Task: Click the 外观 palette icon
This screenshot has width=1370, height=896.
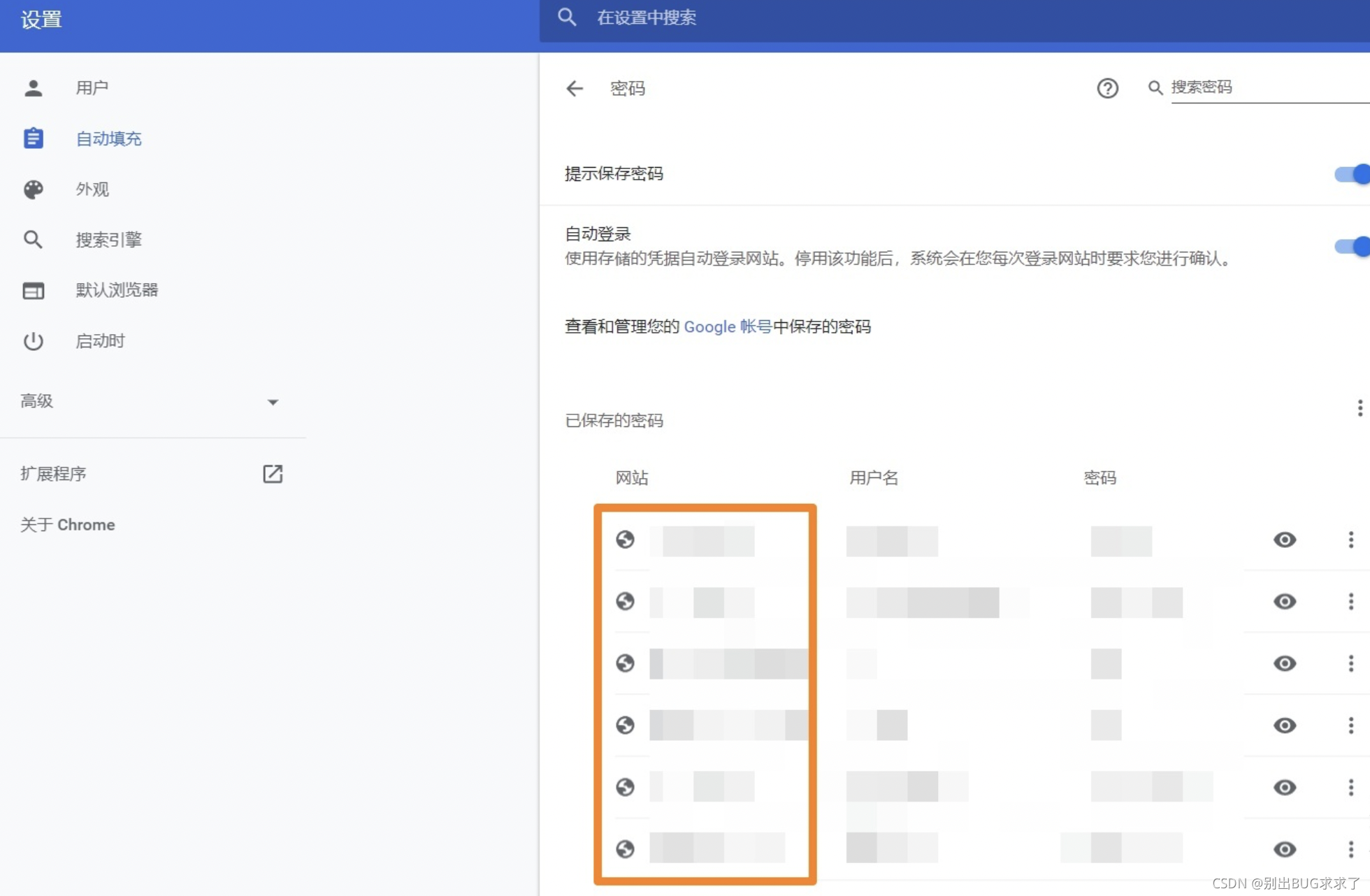Action: pos(33,189)
